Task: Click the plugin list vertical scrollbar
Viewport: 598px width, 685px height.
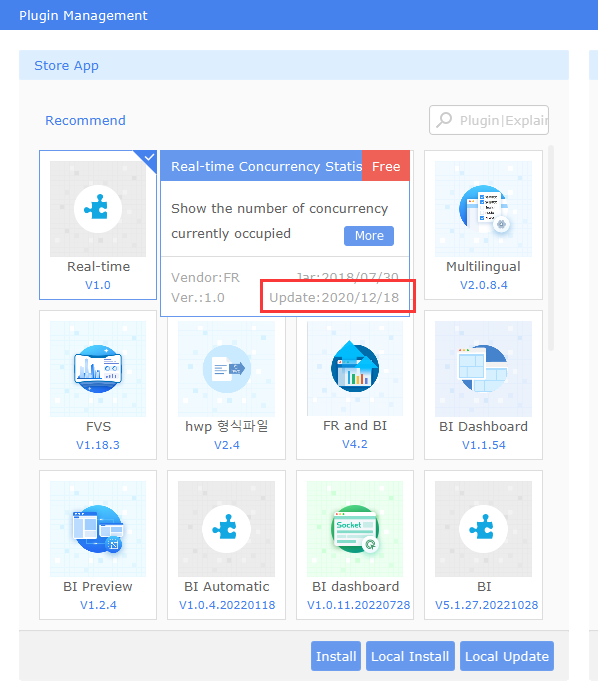Action: click(551, 248)
